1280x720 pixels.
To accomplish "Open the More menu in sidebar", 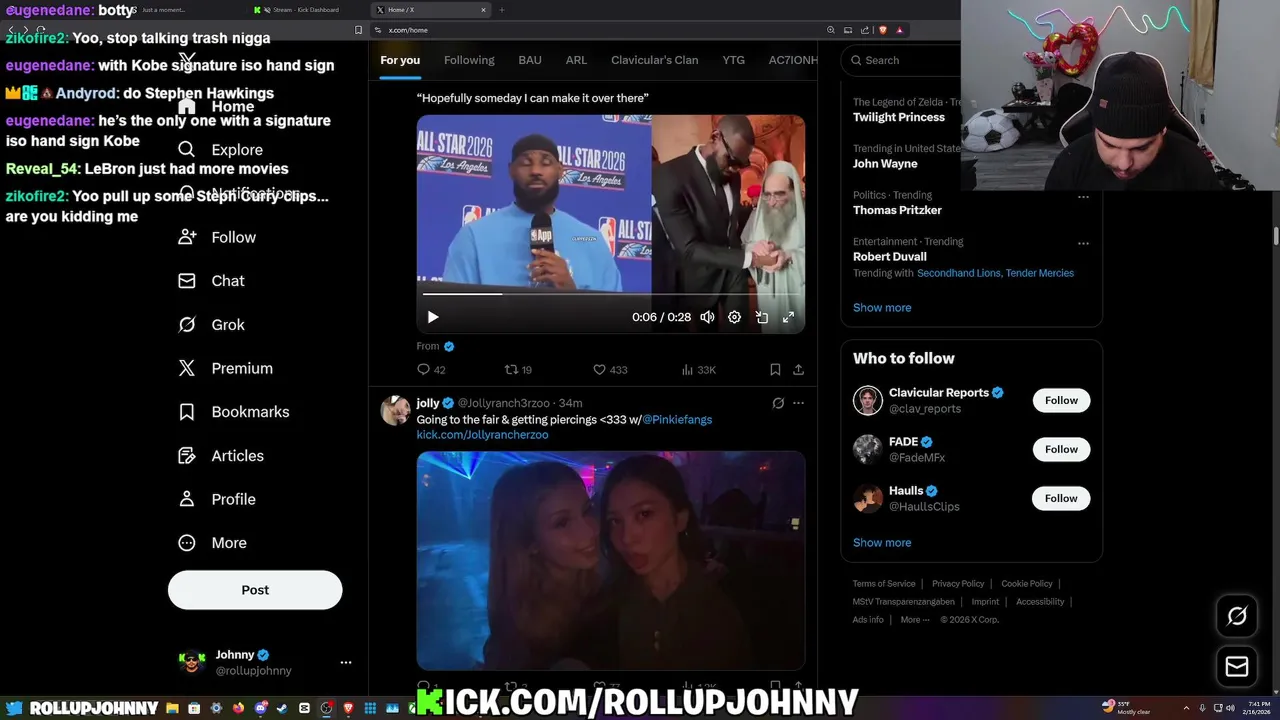I will click(x=212, y=543).
